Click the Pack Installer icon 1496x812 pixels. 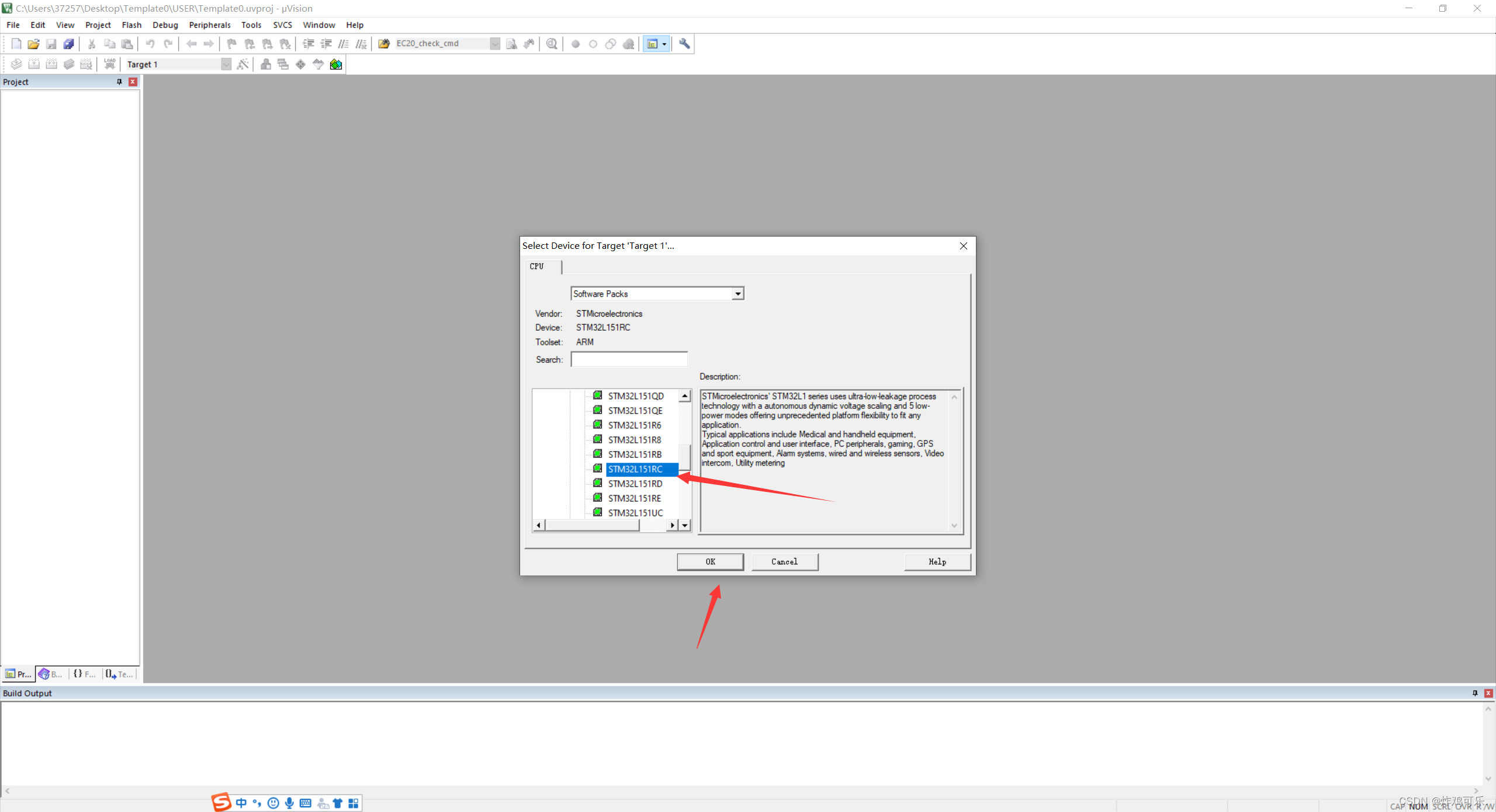(336, 64)
